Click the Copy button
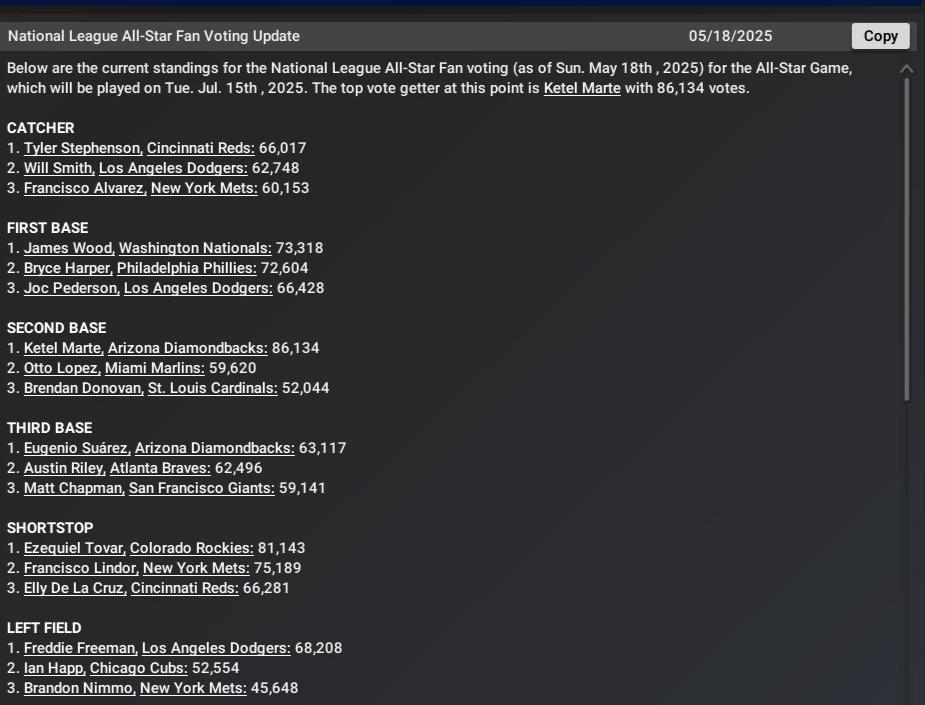 (880, 36)
